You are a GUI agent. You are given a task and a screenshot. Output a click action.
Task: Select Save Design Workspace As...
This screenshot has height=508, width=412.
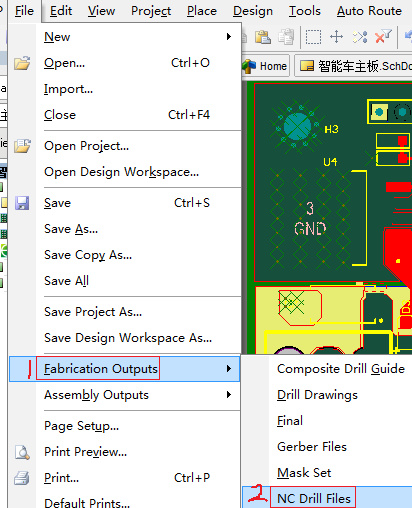(x=125, y=338)
